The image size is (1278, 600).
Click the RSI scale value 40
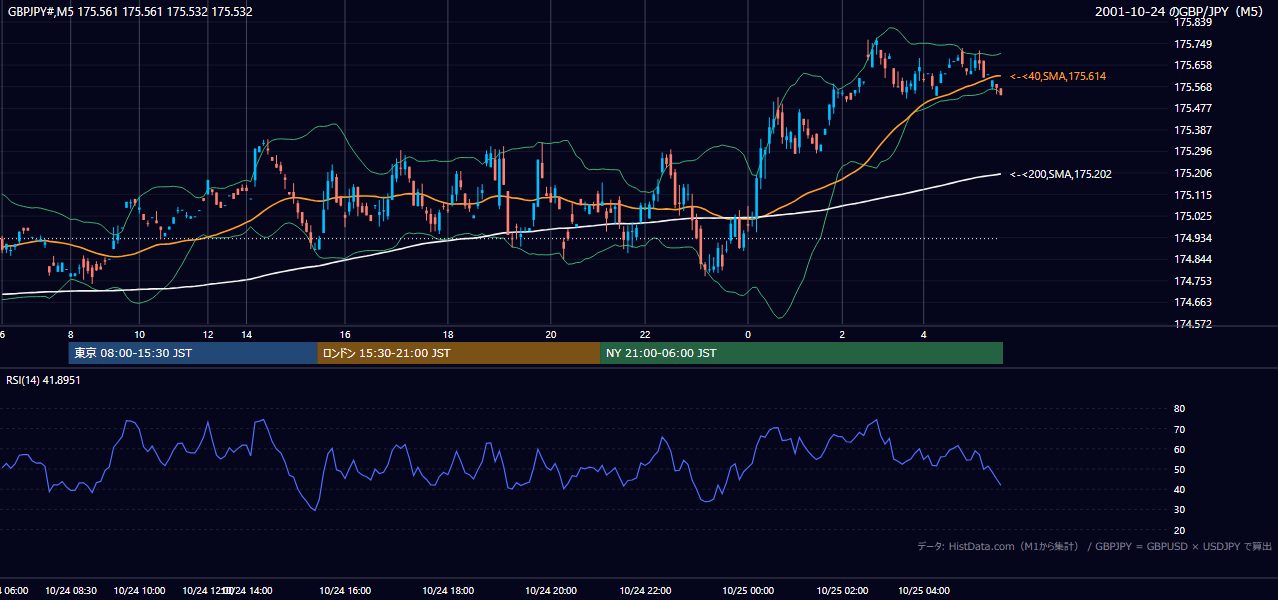tap(1179, 489)
